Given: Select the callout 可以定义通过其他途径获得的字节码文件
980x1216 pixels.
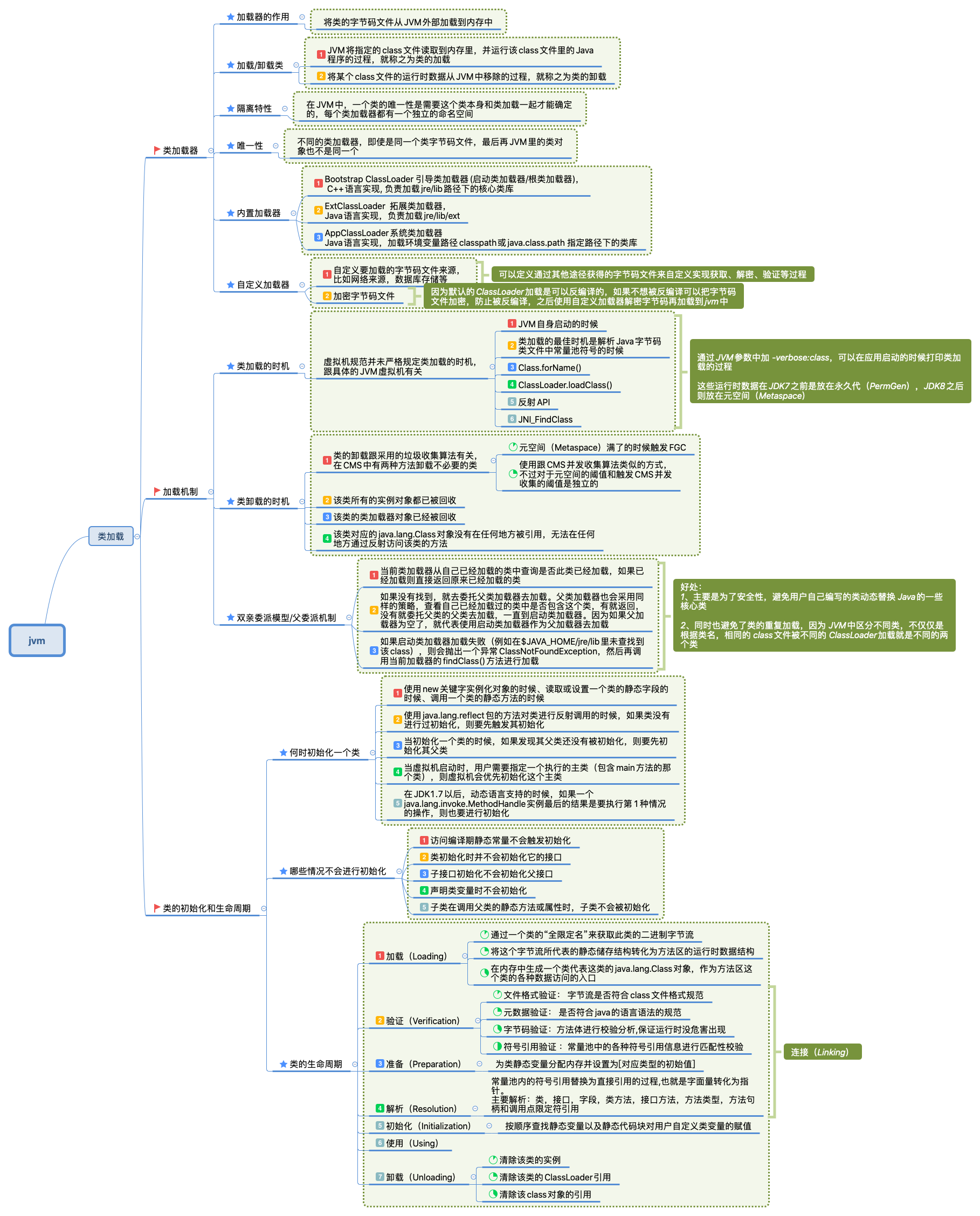Looking at the screenshot, I should pos(653,274).
